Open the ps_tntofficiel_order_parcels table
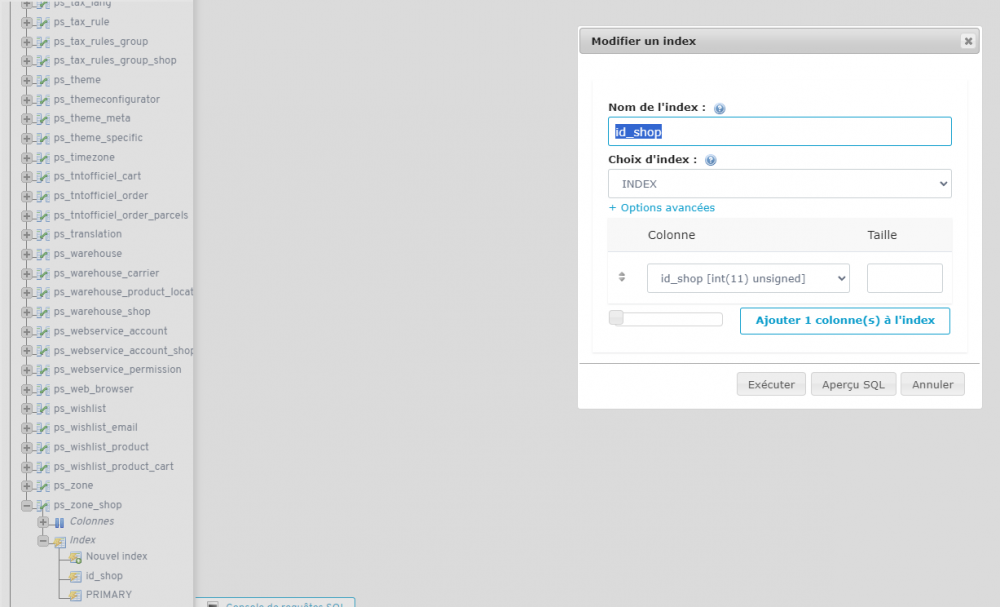The height and width of the screenshot is (607, 1000). (121, 216)
